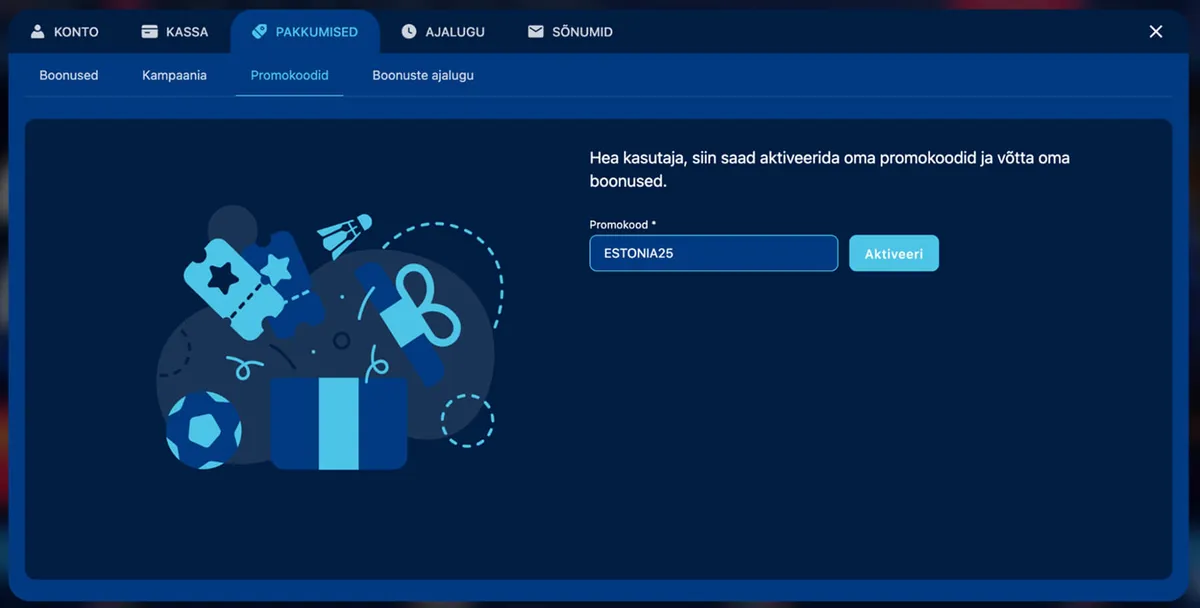Screen dimensions: 1200x608
Task: Click the card icon beside KASSA
Action: [150, 32]
